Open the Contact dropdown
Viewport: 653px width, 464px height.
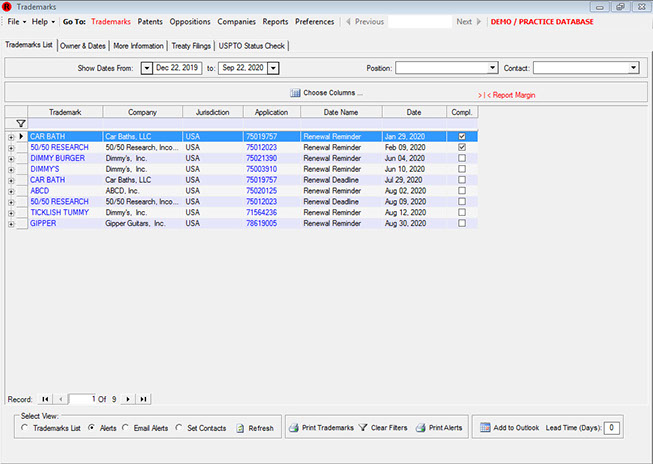(x=633, y=68)
